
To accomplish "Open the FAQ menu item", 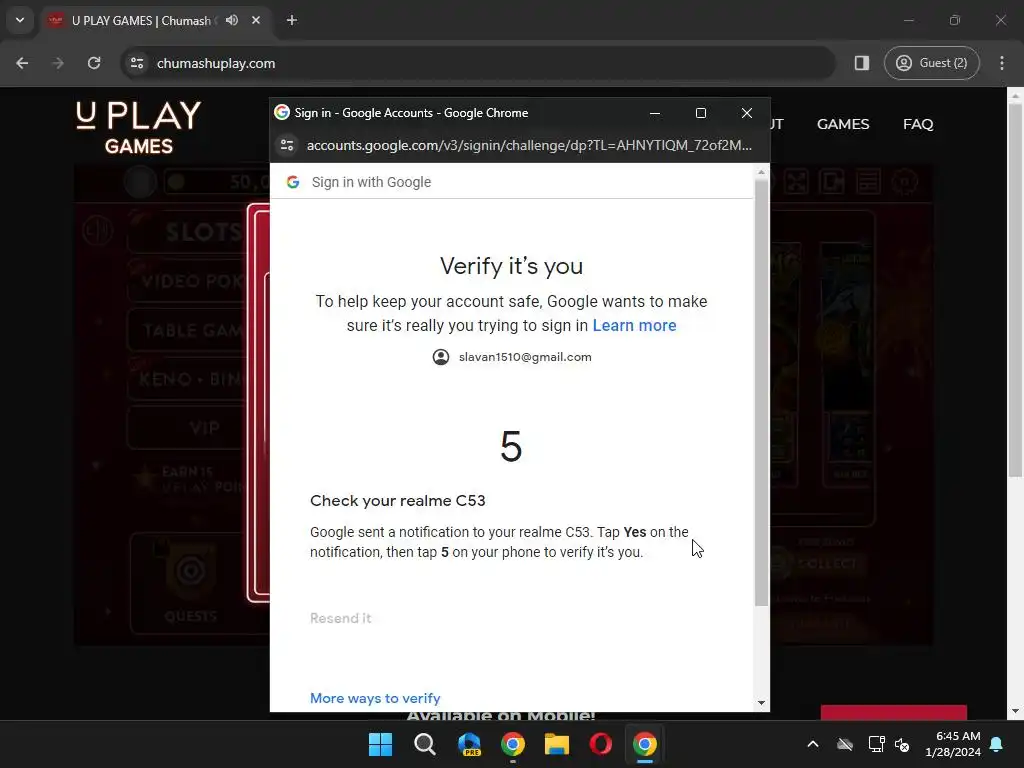I will [x=918, y=124].
